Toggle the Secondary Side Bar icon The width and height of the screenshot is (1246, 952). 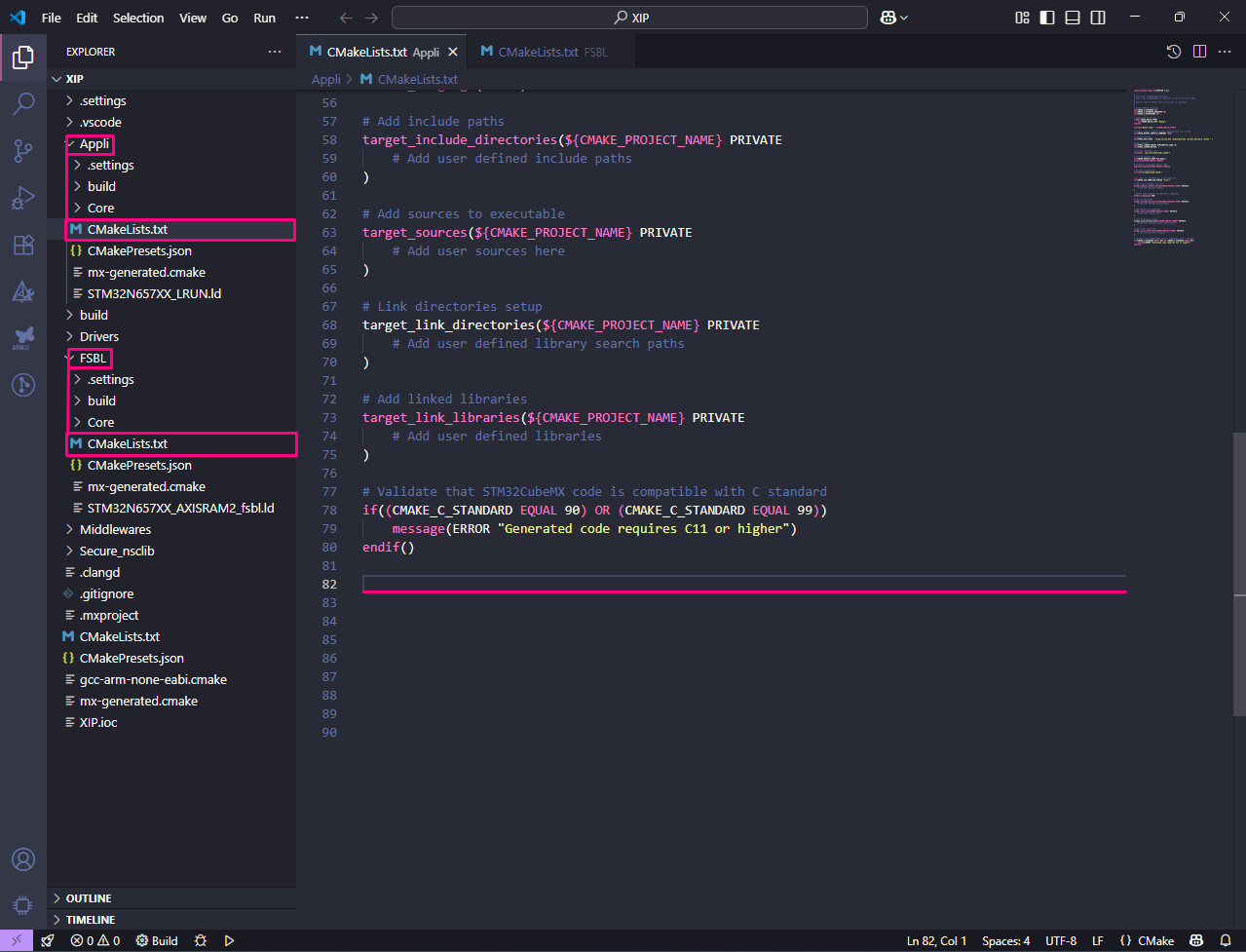pyautogui.click(x=1098, y=17)
